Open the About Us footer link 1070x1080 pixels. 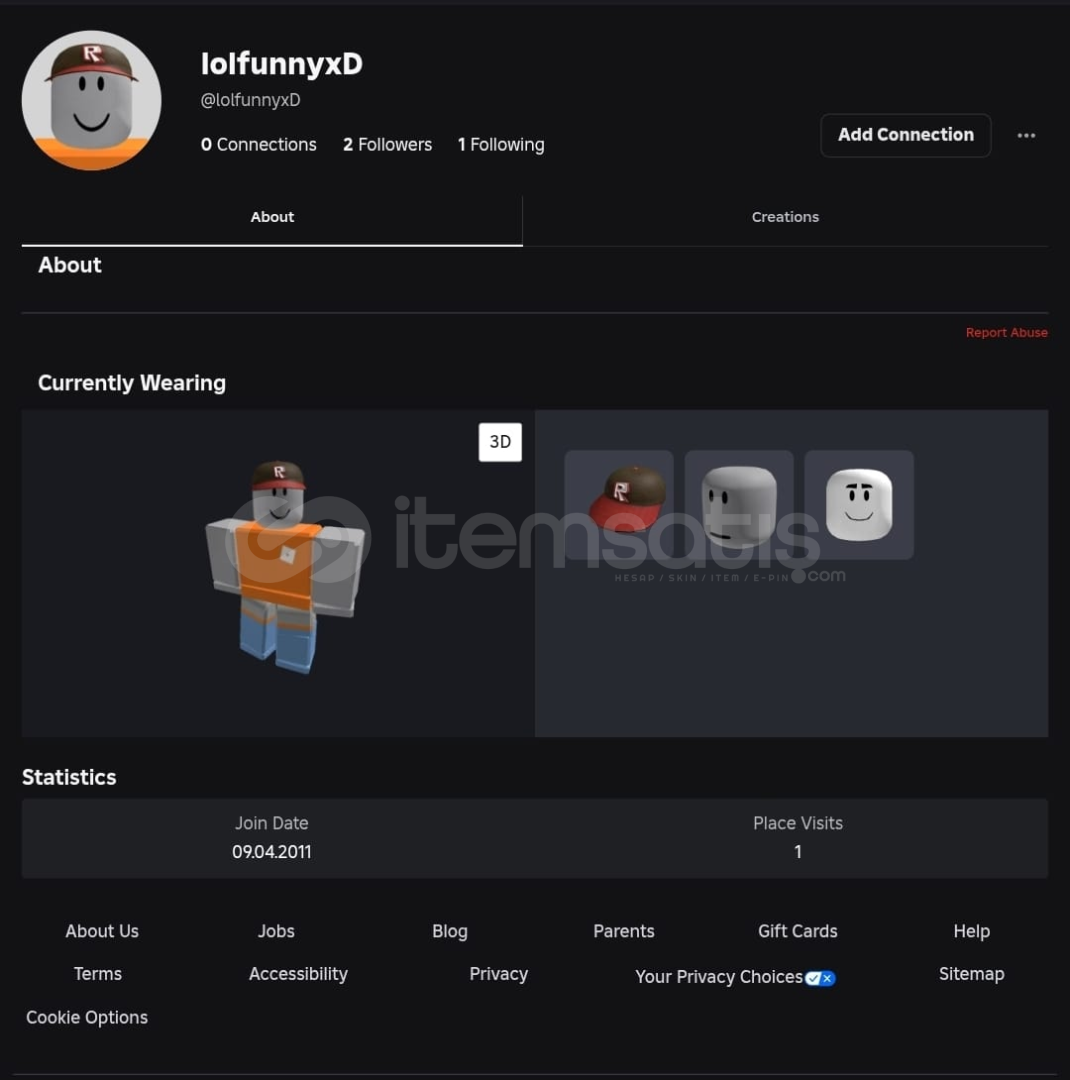pyautogui.click(x=102, y=931)
